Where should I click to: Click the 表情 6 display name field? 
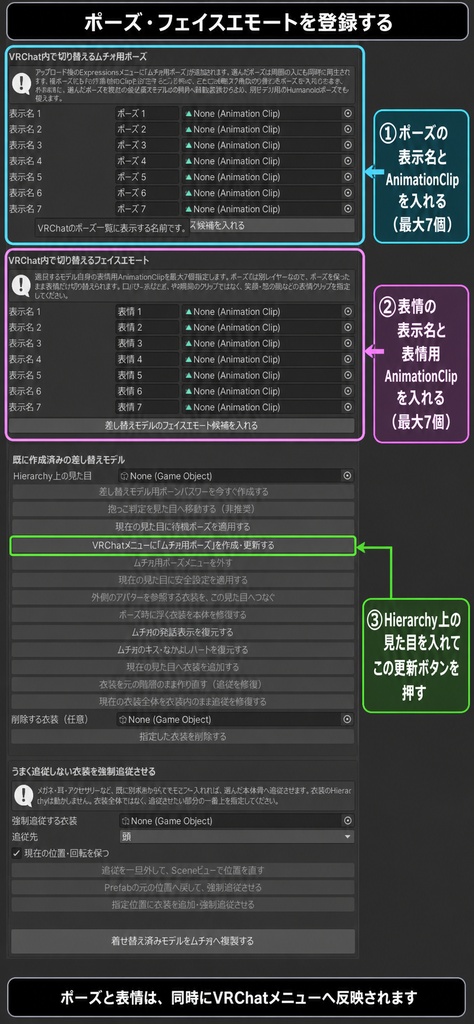pyautogui.click(x=147, y=391)
